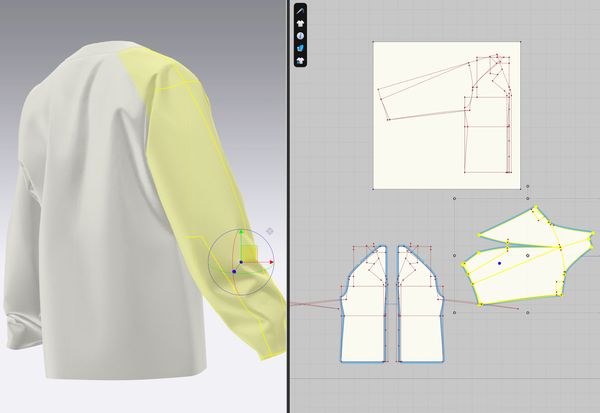Click the top-left bounding box handle of sleeve

[x=456, y=198]
